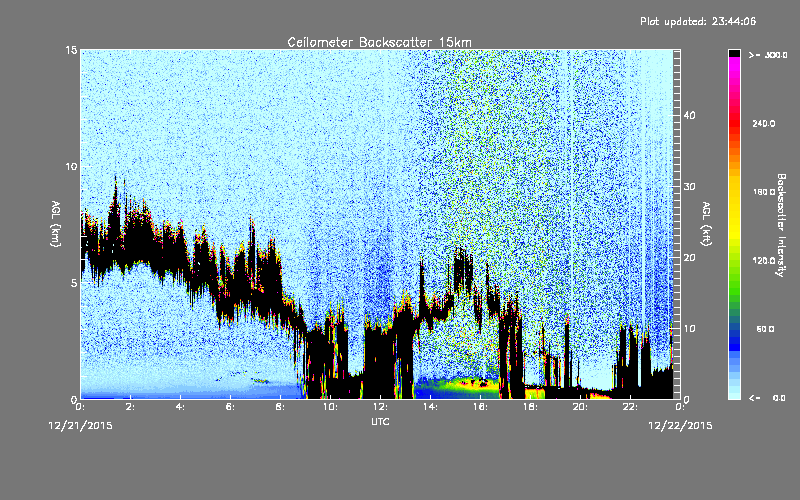The image size is (800, 500).
Task: Click the '6:' hour tick label
Action: 231,407
